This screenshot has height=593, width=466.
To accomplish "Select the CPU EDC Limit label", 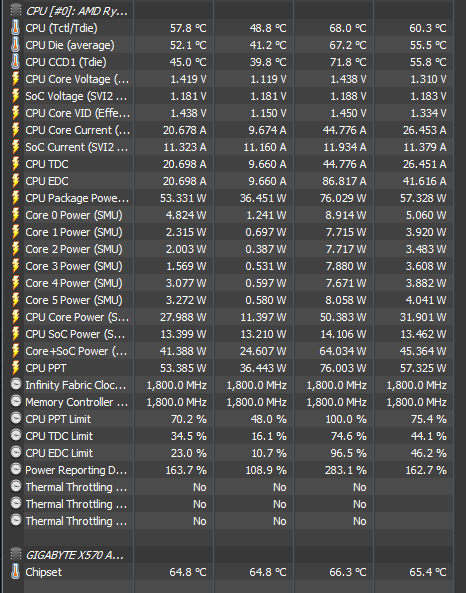I will 59,453.
